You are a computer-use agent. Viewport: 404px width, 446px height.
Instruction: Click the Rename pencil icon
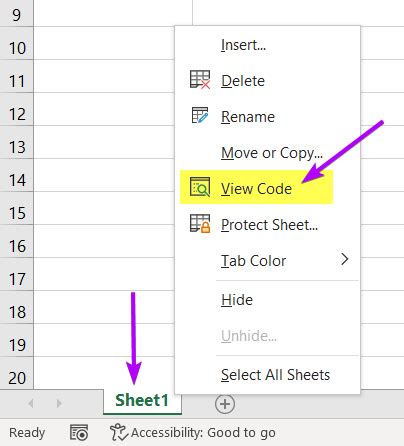pyautogui.click(x=200, y=115)
